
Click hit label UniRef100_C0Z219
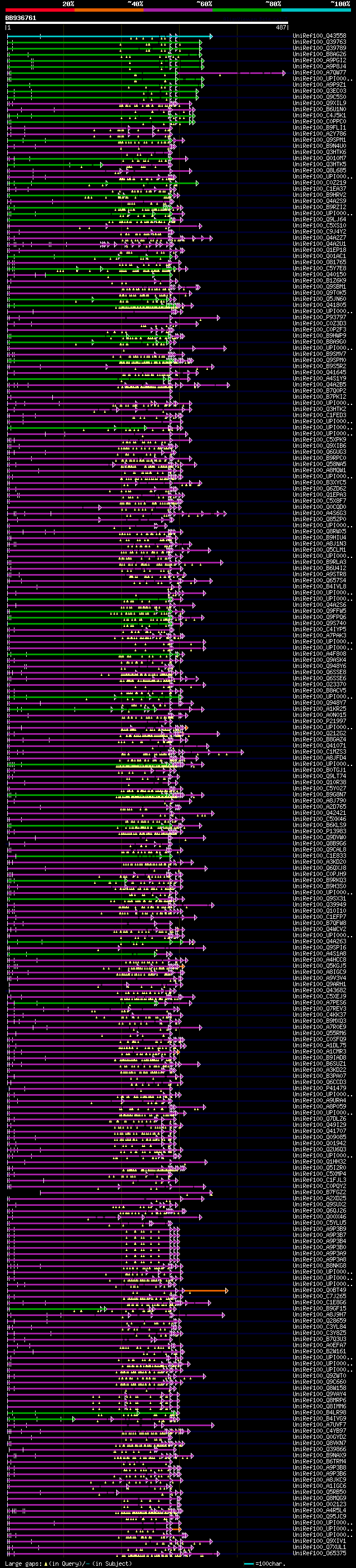coord(319,182)
